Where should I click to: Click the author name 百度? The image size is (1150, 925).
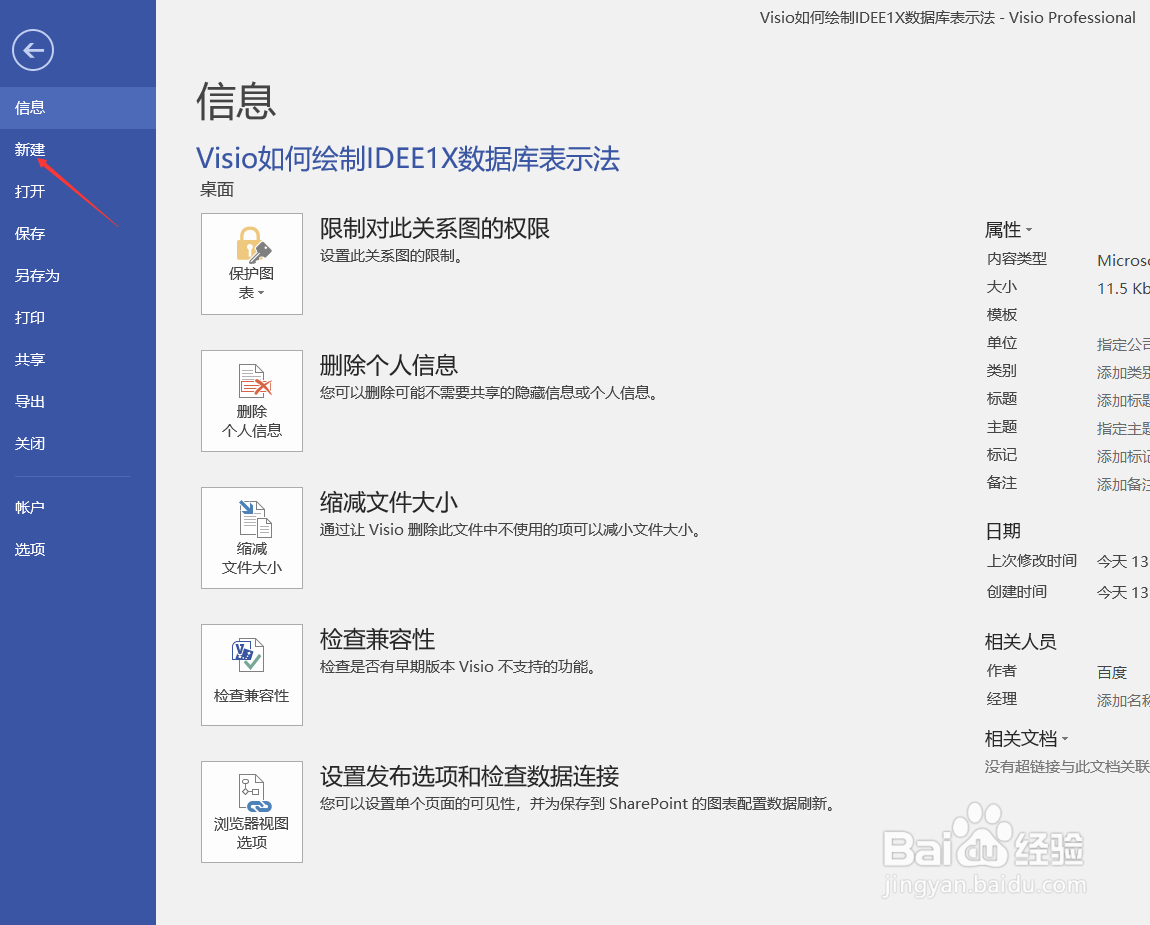pos(1112,673)
